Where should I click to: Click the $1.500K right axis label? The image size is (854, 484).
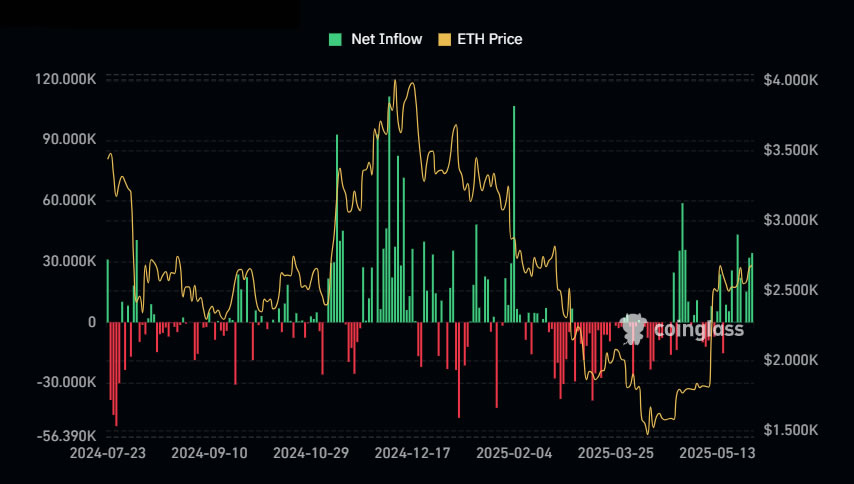point(790,430)
